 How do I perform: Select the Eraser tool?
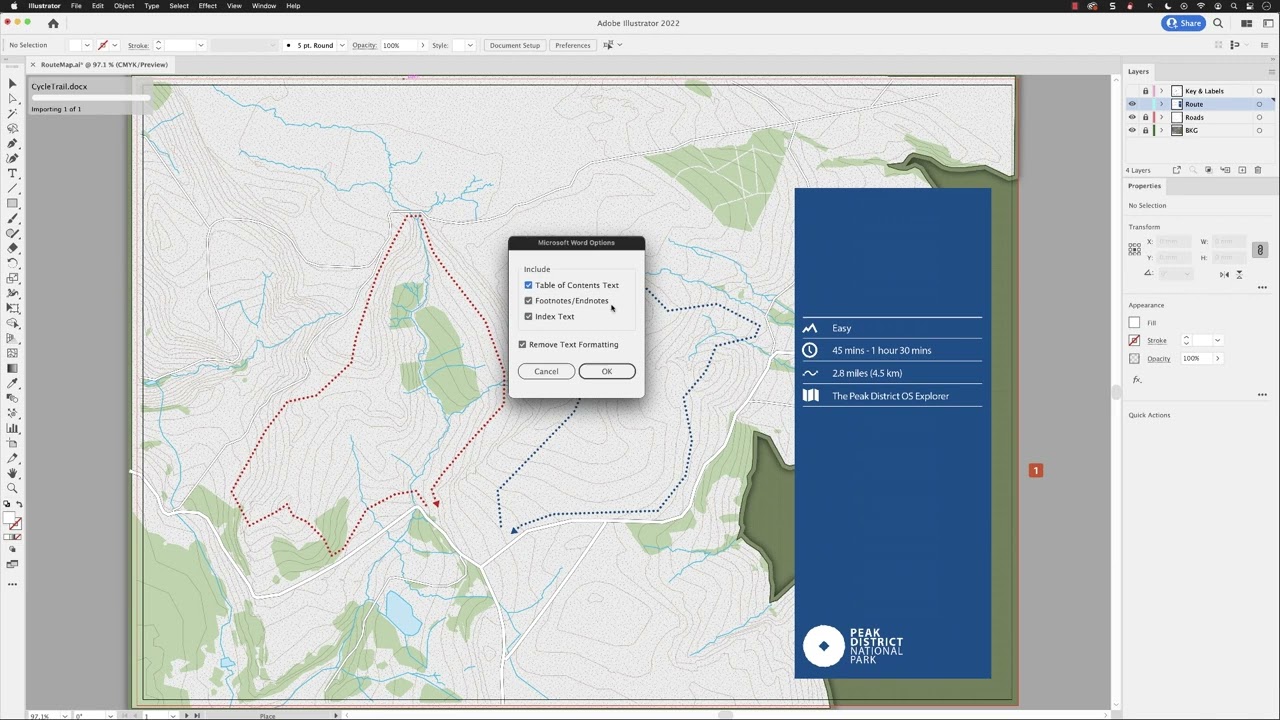coord(12,249)
